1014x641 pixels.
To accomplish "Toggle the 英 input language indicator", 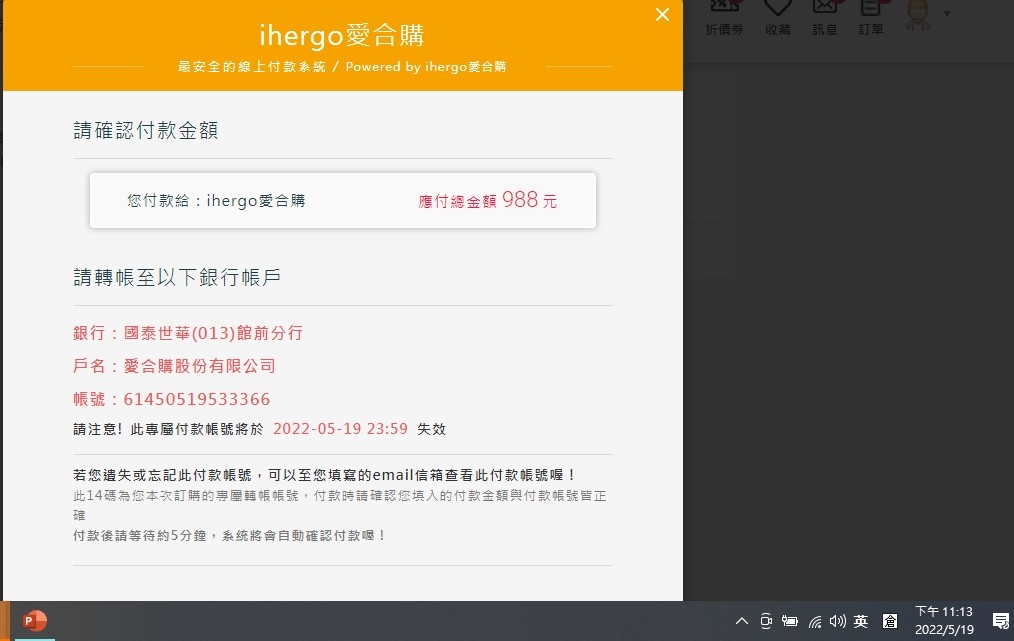I will point(861,621).
